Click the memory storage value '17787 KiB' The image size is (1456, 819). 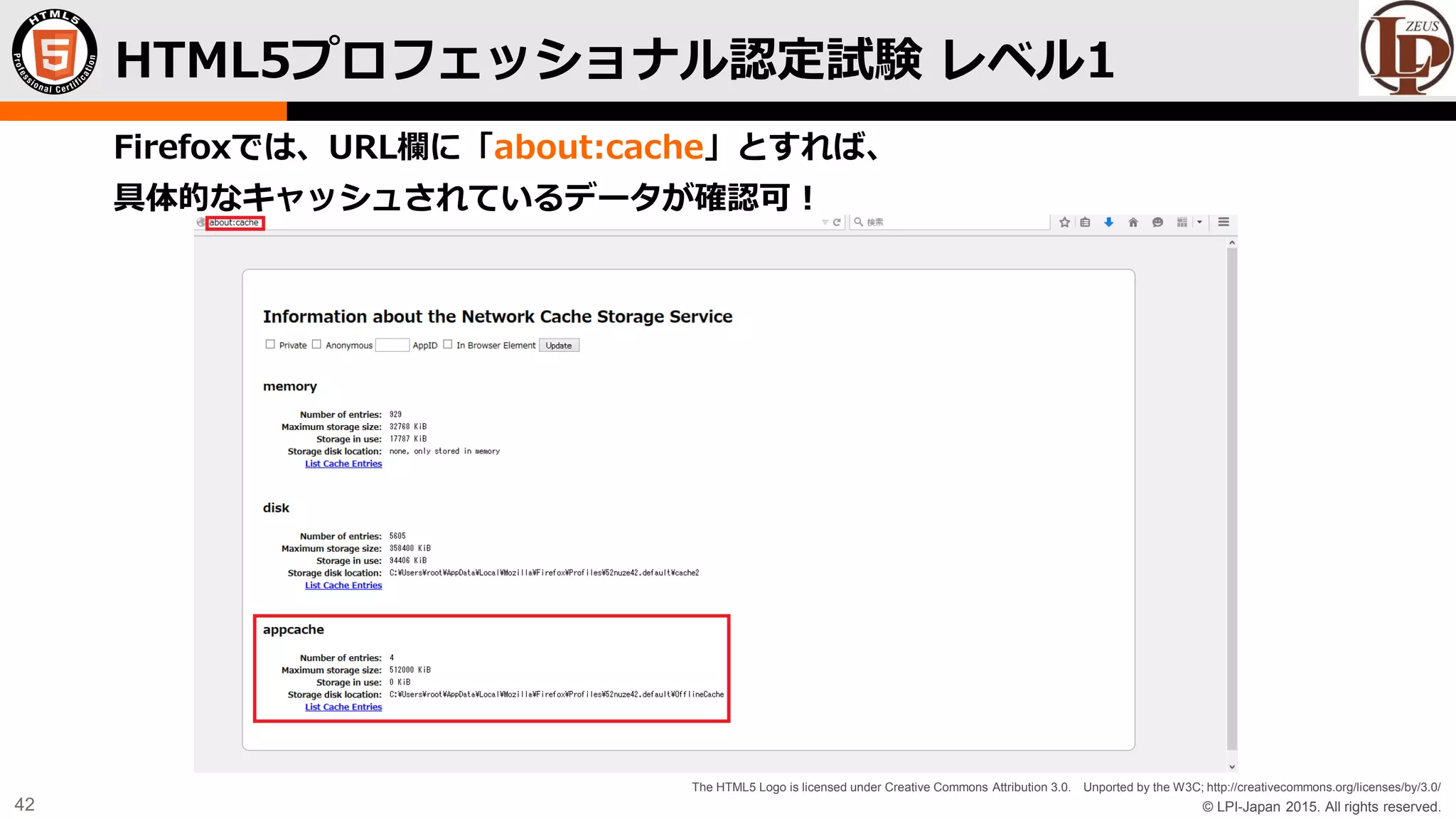[408, 439]
